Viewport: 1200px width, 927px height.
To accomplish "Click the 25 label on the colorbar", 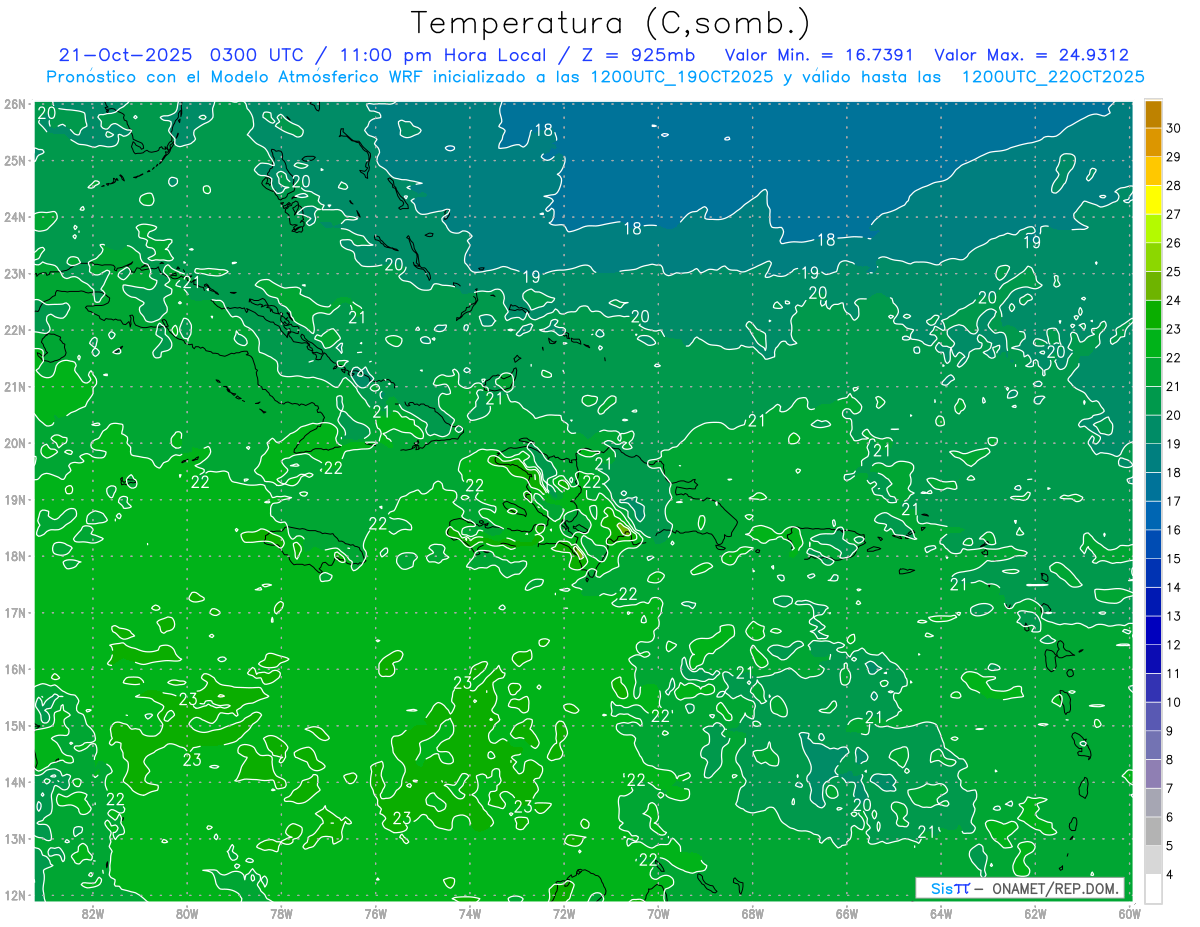I will click(1173, 272).
